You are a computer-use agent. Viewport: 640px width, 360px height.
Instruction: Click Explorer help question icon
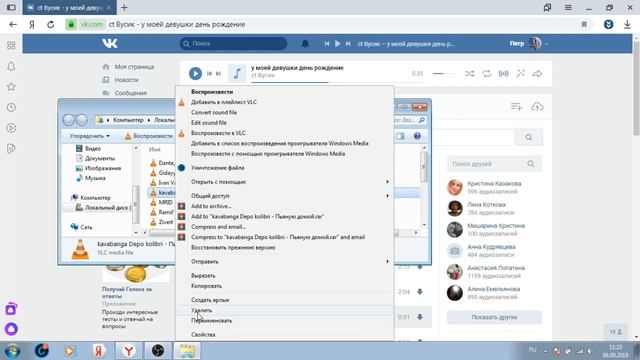417,136
